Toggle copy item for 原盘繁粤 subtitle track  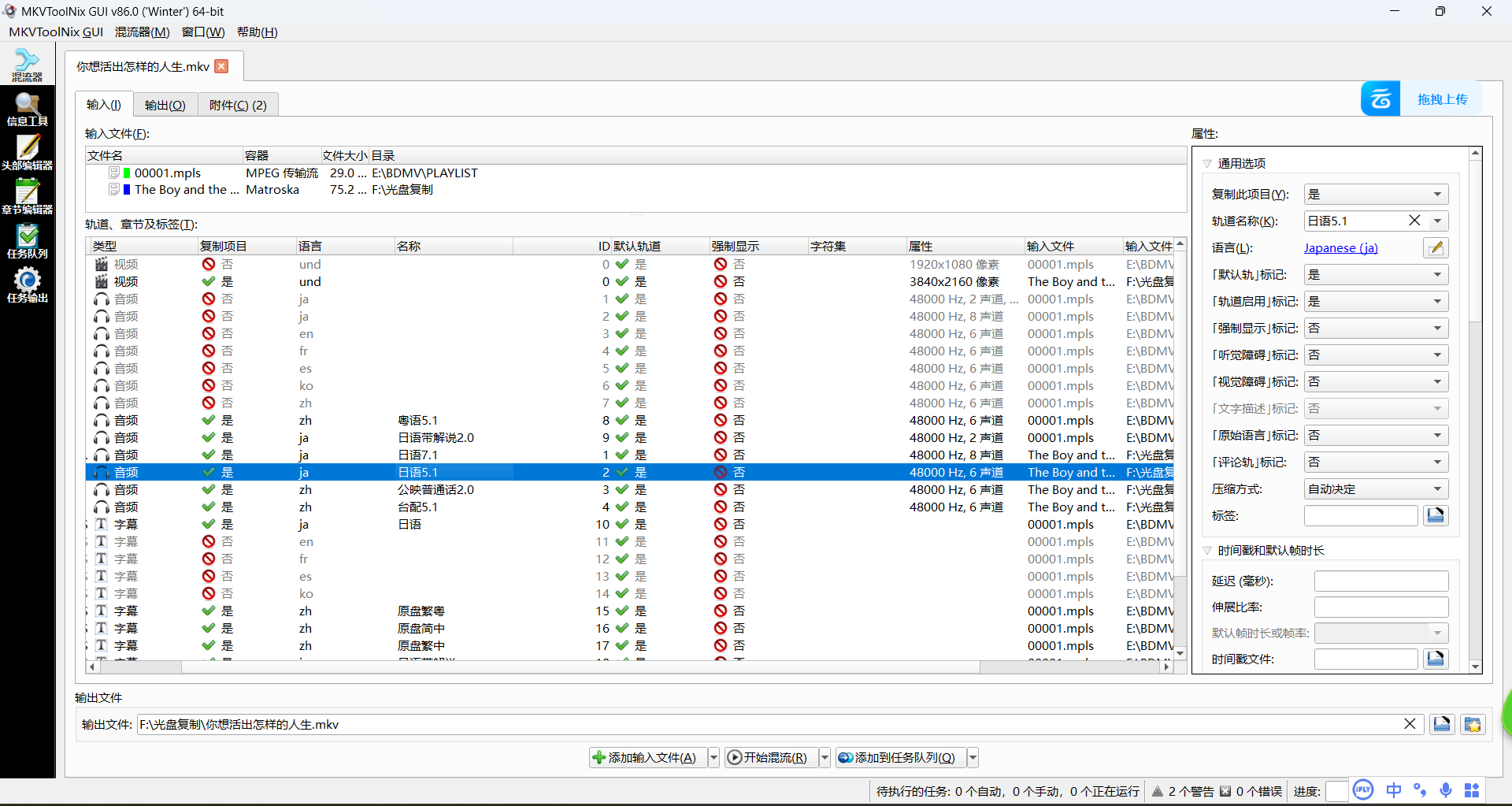209,611
